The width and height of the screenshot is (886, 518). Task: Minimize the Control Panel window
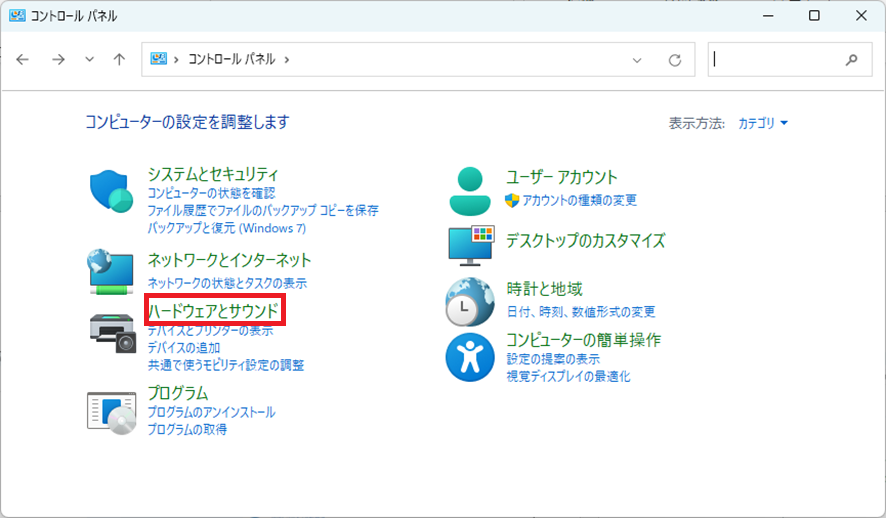[x=768, y=16]
